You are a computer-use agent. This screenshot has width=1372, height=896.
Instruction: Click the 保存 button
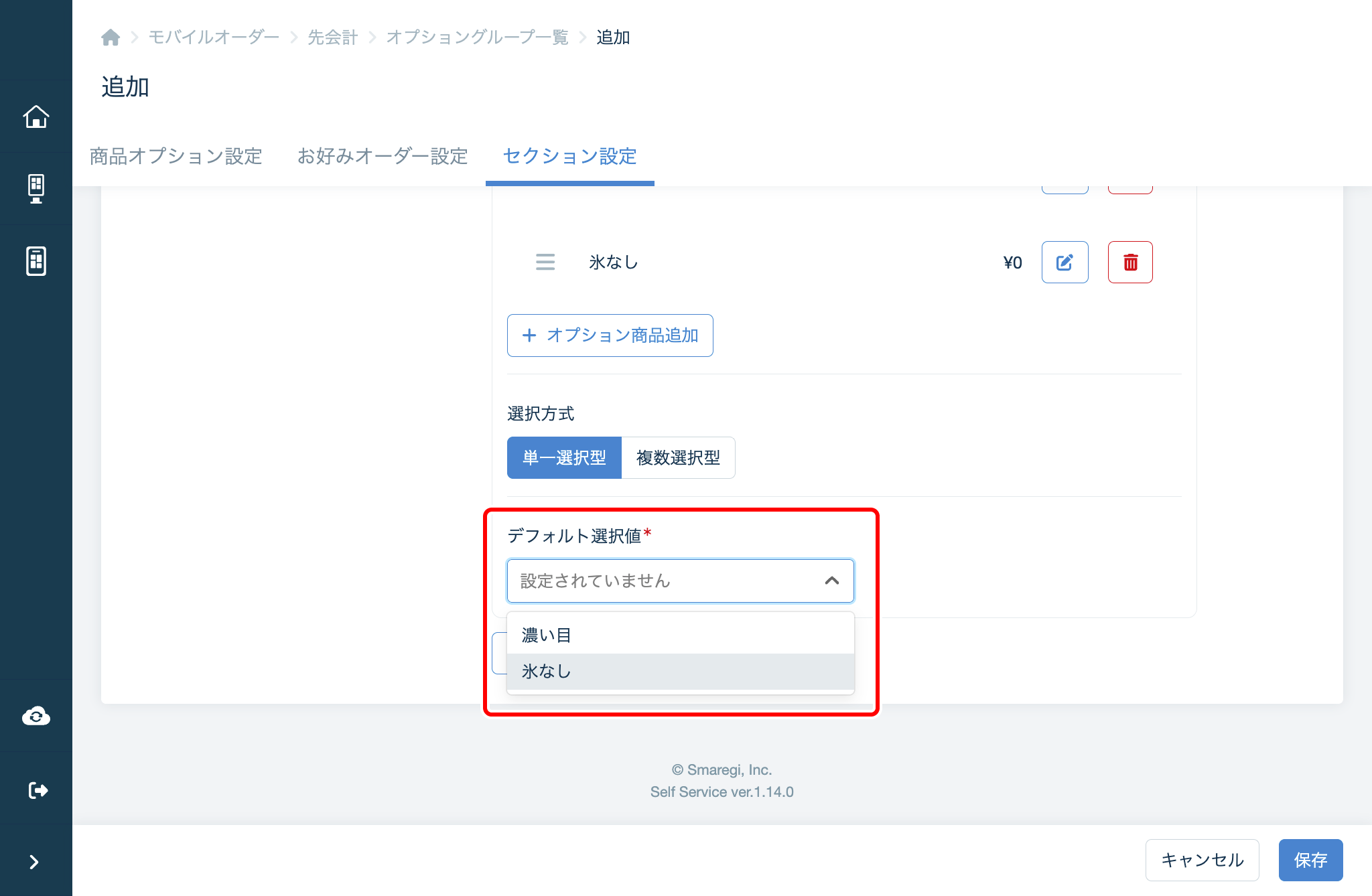point(1310,860)
